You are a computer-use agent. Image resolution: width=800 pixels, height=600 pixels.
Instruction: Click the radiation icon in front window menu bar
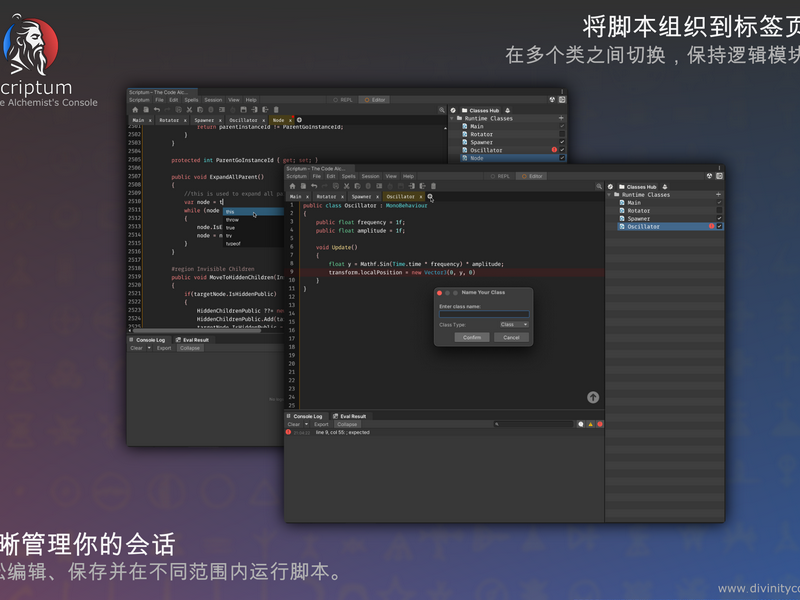(709, 176)
